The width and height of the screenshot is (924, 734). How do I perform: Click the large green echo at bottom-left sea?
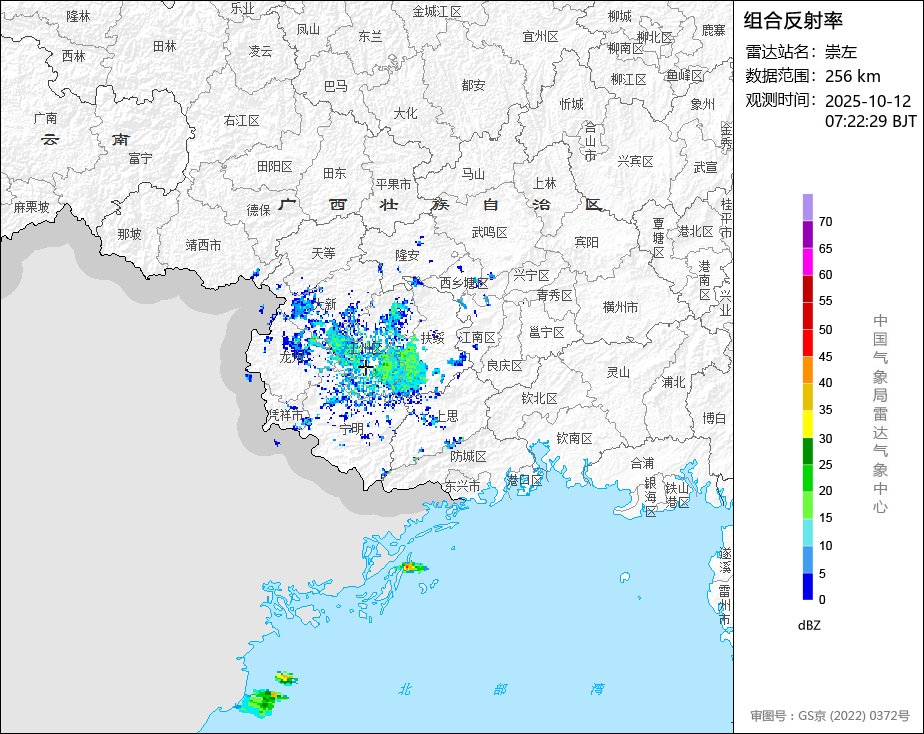pos(265,701)
